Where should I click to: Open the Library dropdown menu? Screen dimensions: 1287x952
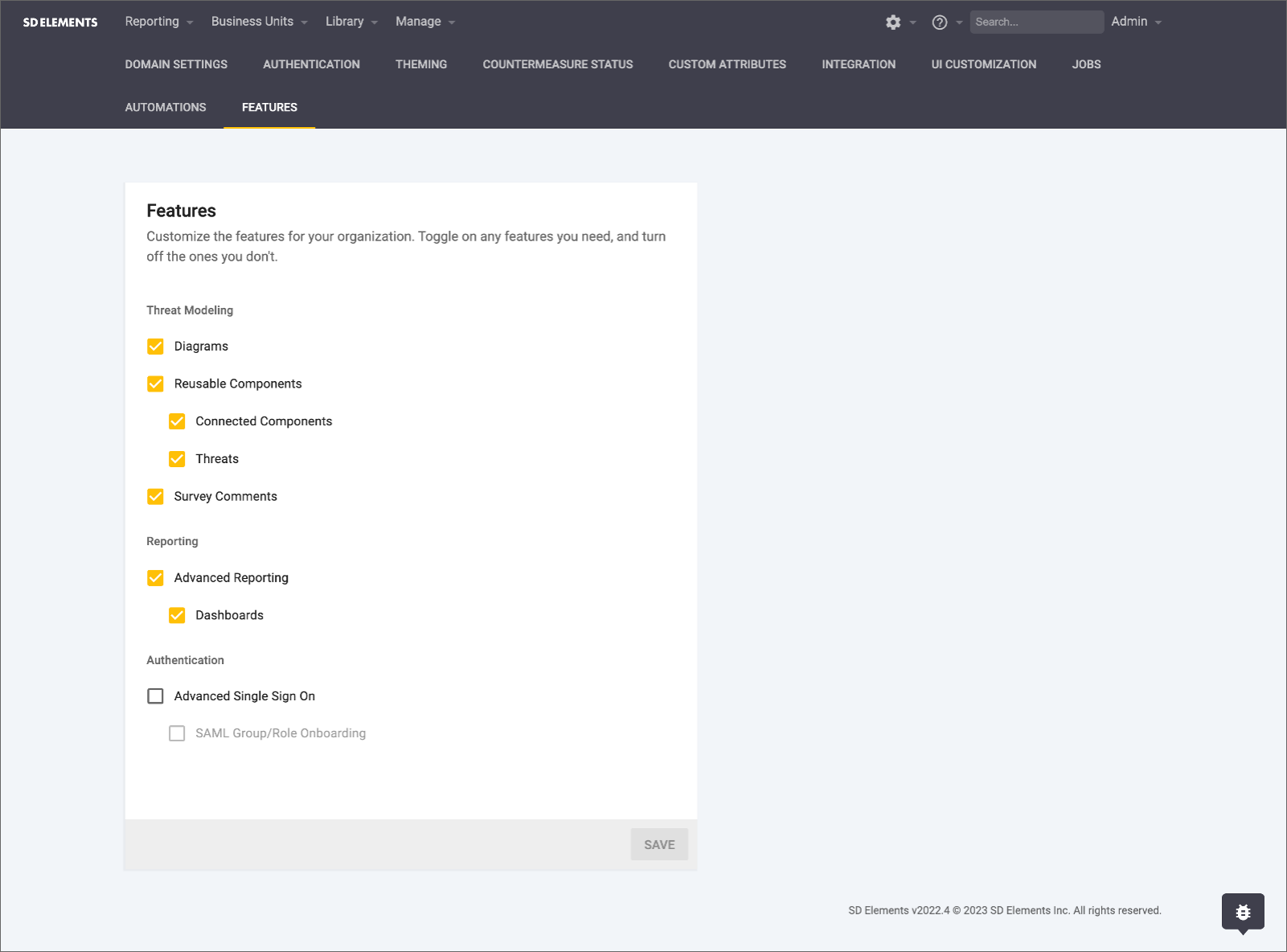[350, 22]
